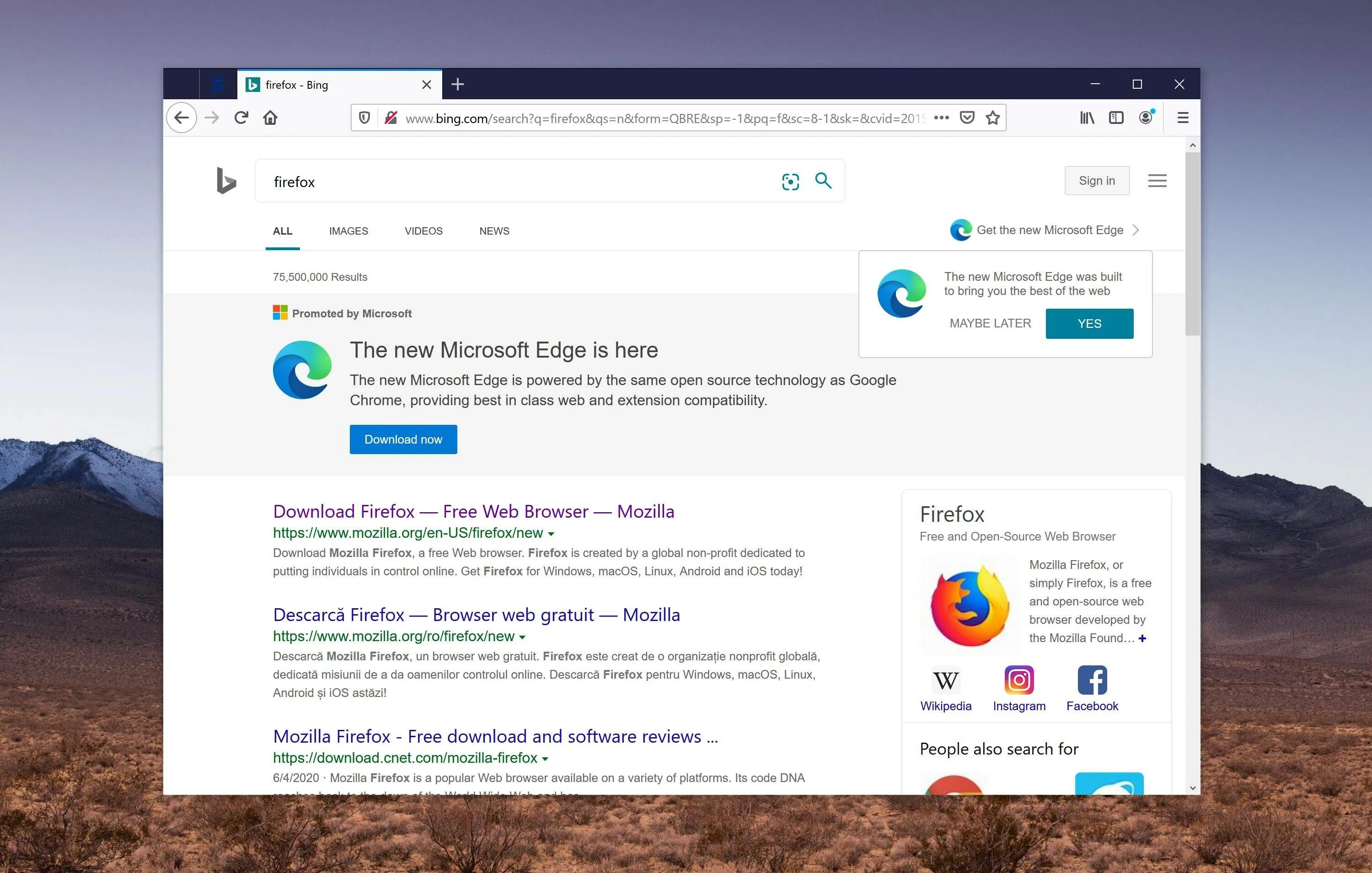Screen dimensions: 1372x873
Task: Switch to the NEWS search tab
Action: [x=494, y=231]
